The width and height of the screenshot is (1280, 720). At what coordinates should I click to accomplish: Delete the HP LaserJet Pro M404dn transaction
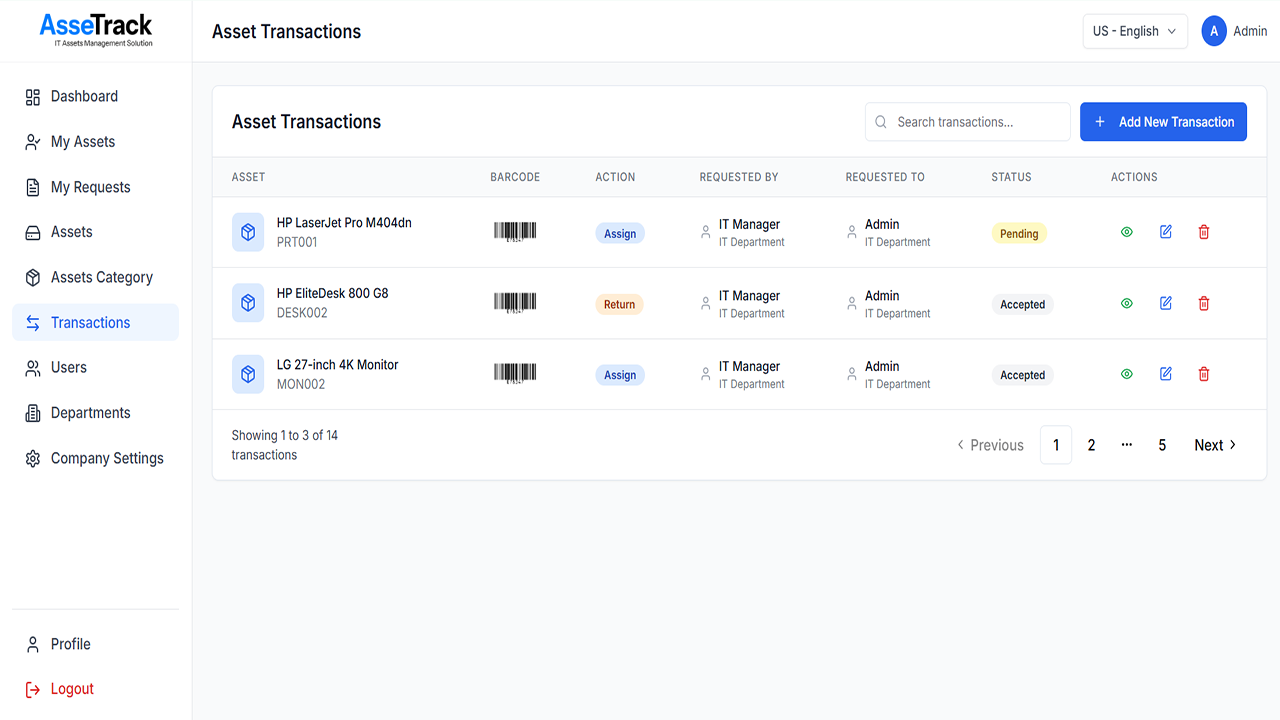(x=1204, y=232)
